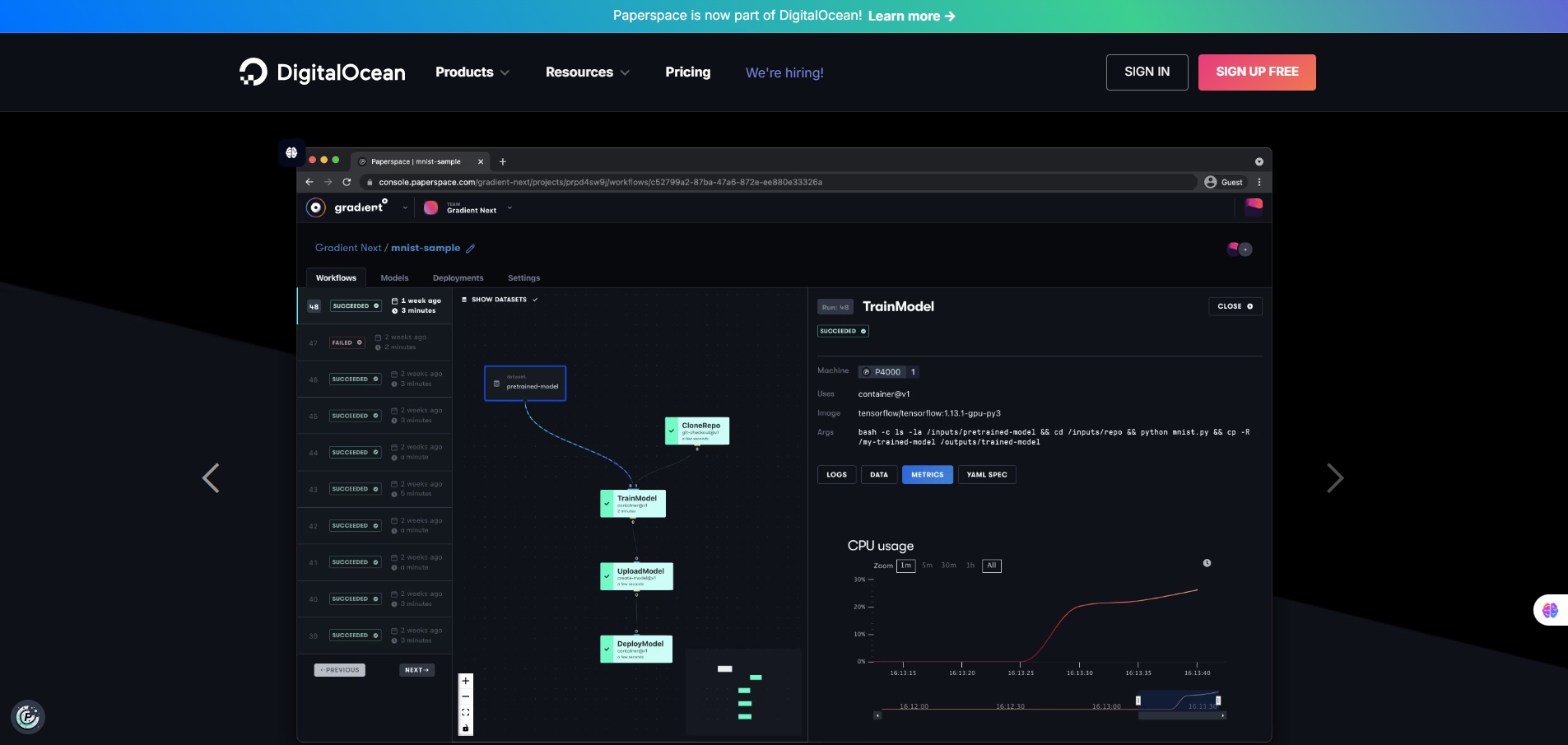Toggle the SHOW DATASETS option

500,300
